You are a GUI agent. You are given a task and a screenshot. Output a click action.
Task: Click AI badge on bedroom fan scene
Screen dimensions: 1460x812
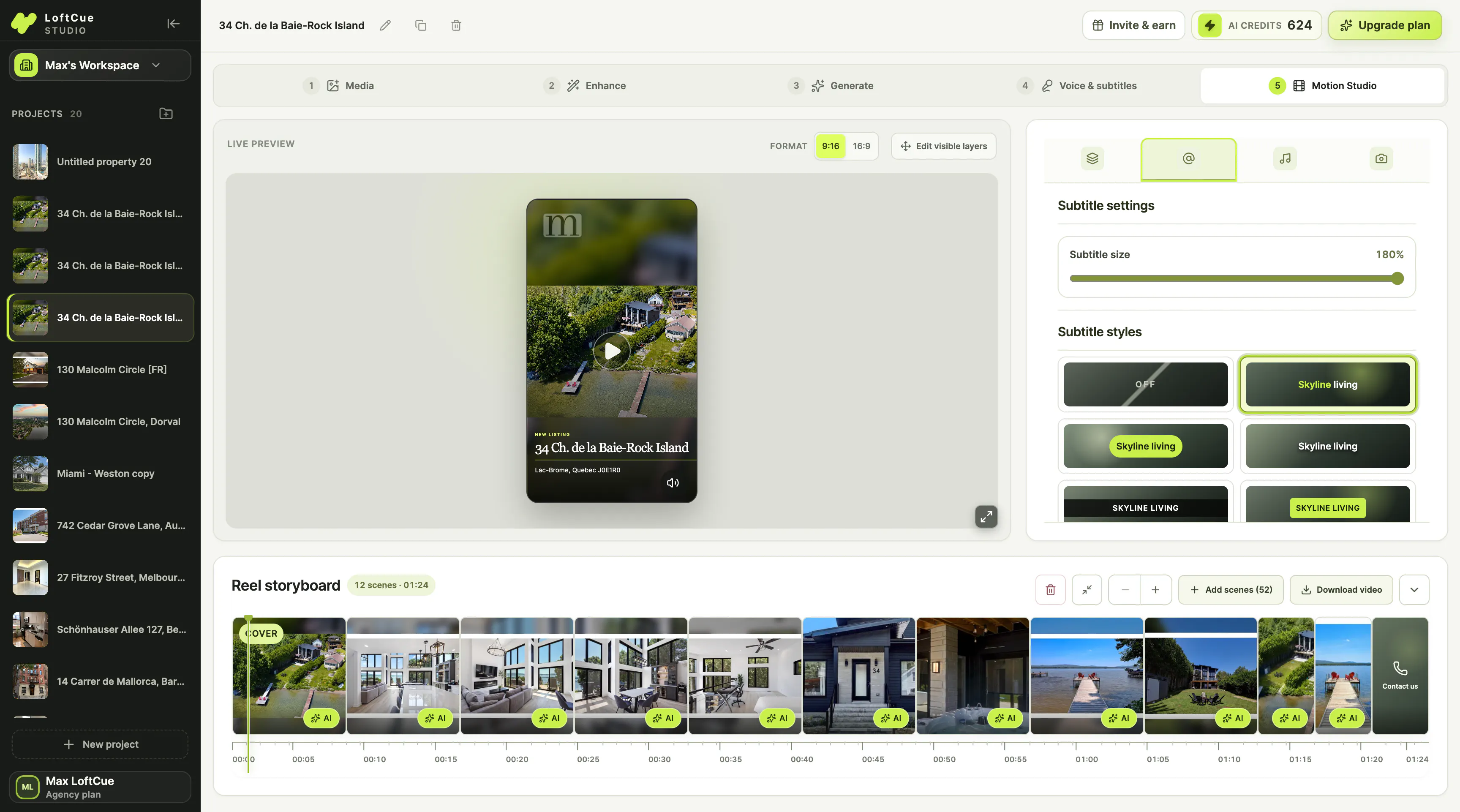pyautogui.click(x=777, y=718)
